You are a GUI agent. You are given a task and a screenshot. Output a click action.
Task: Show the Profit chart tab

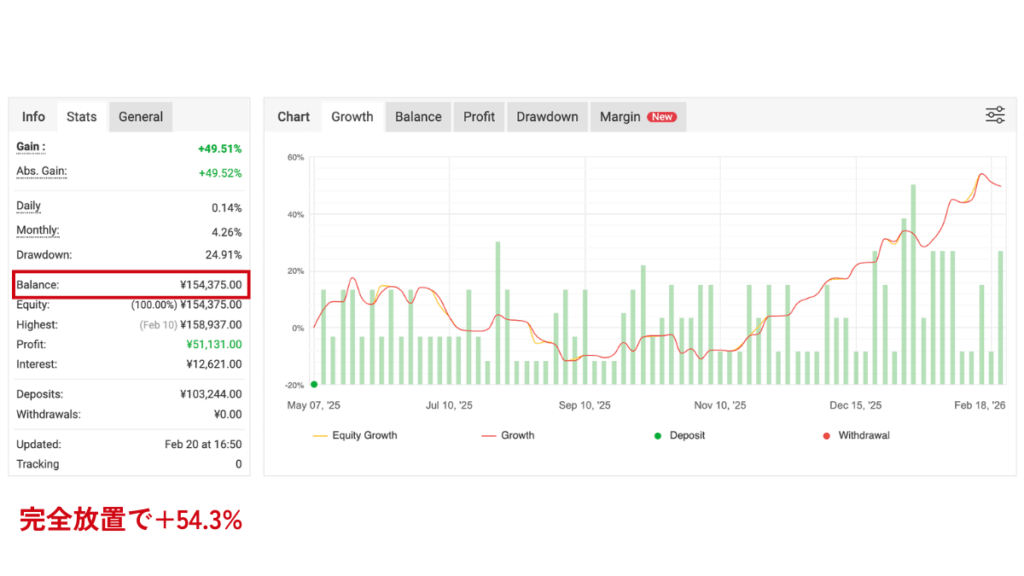pyautogui.click(x=479, y=117)
